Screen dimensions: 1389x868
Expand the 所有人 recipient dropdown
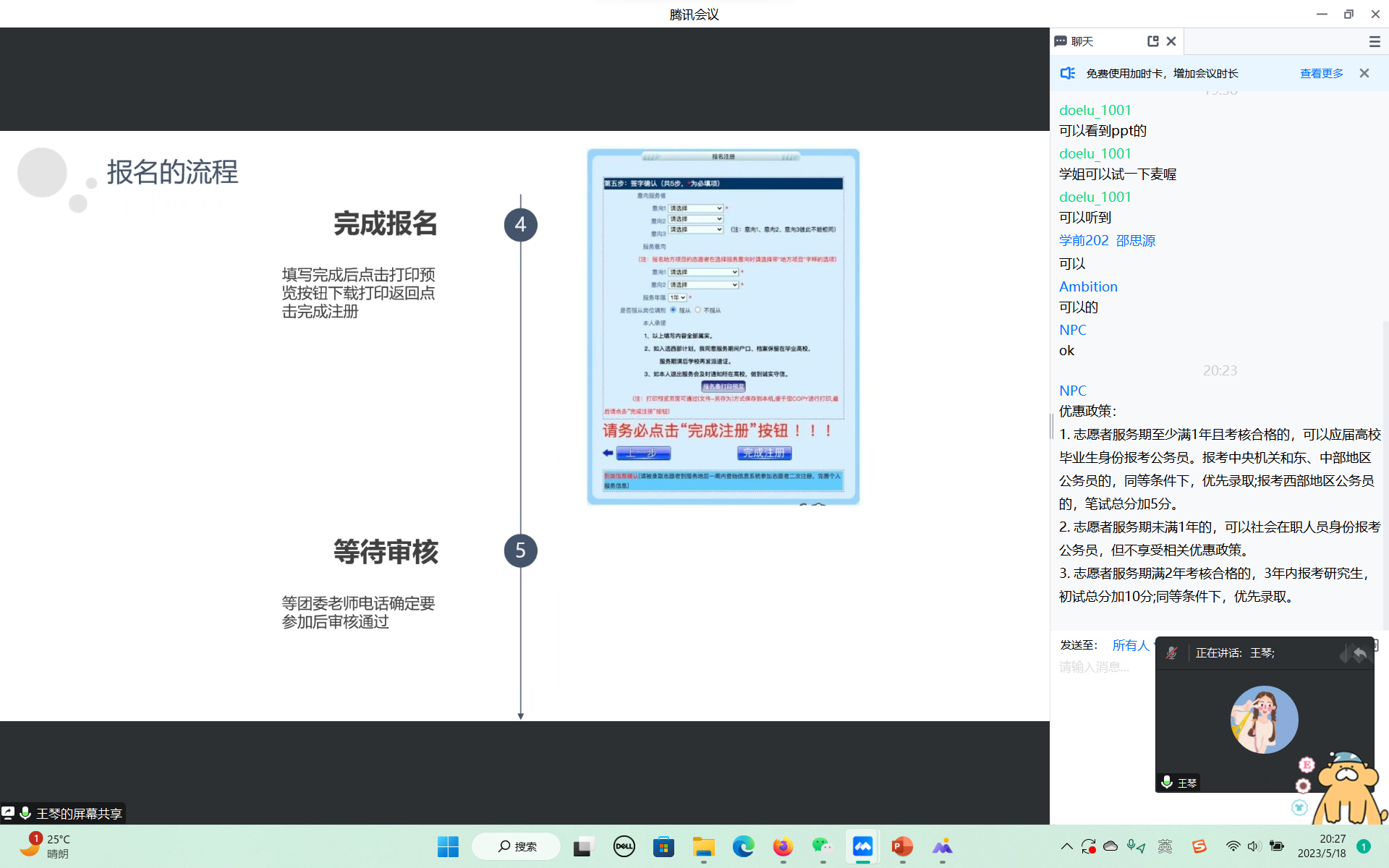pos(1131,645)
